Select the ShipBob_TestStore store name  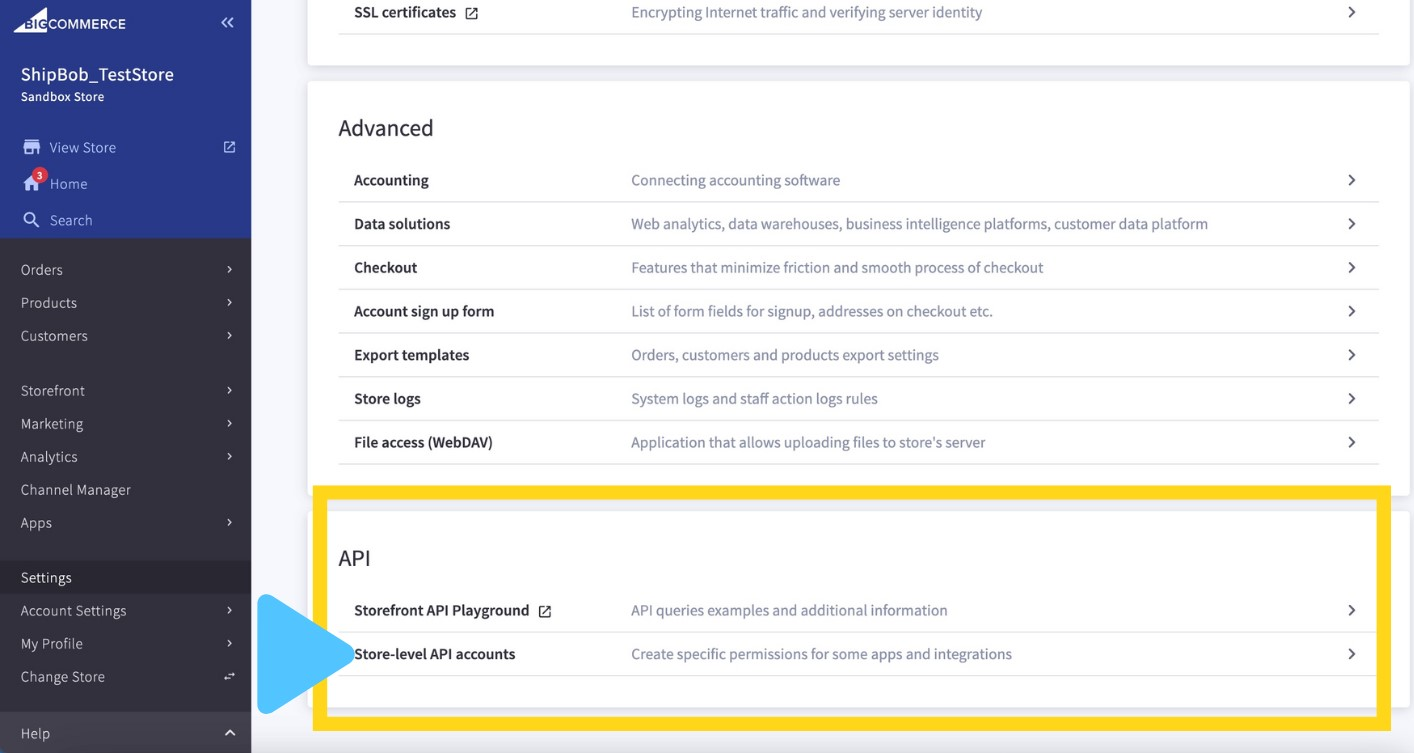click(96, 74)
